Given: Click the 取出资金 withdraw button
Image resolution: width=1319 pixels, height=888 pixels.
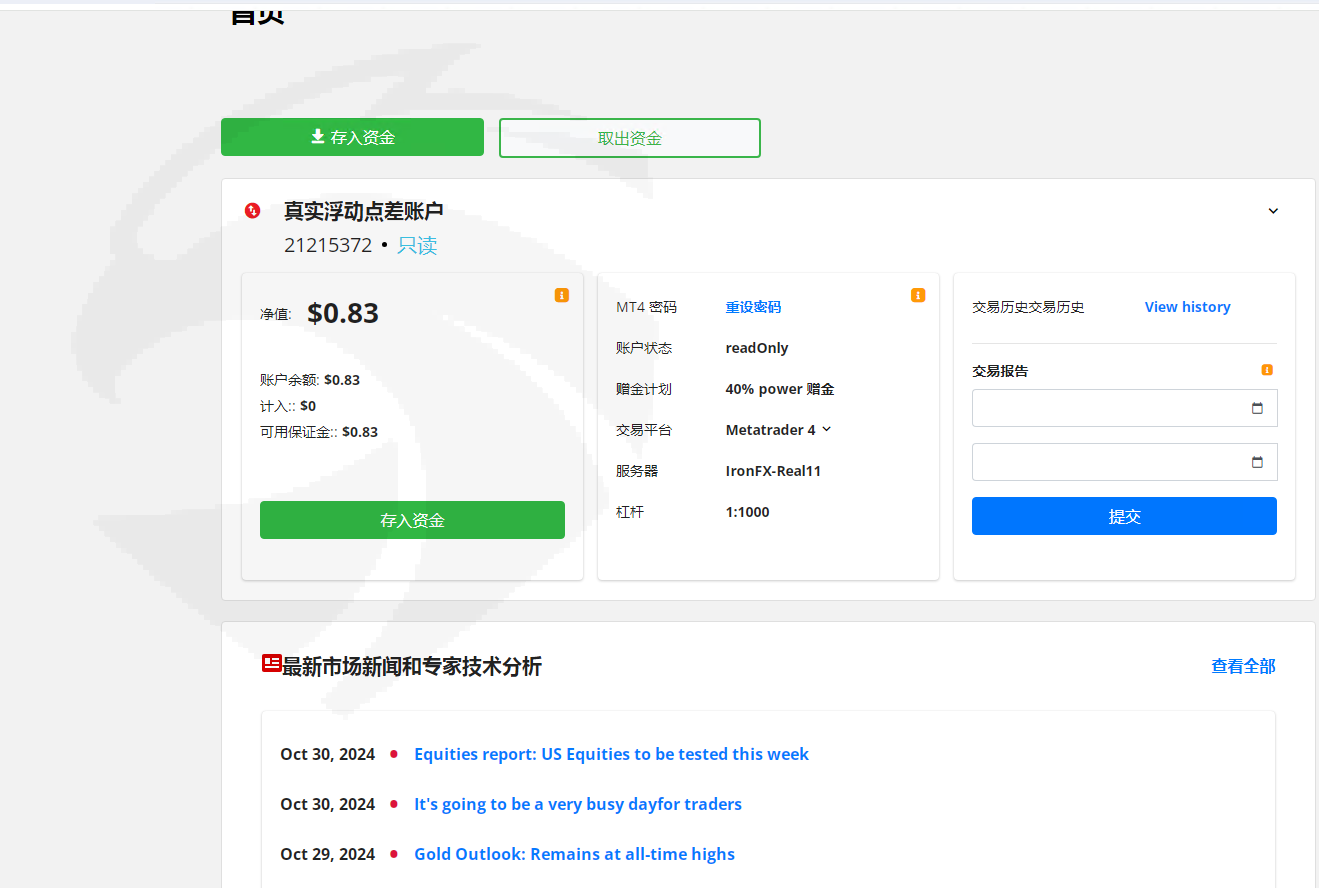Looking at the screenshot, I should click(630, 138).
